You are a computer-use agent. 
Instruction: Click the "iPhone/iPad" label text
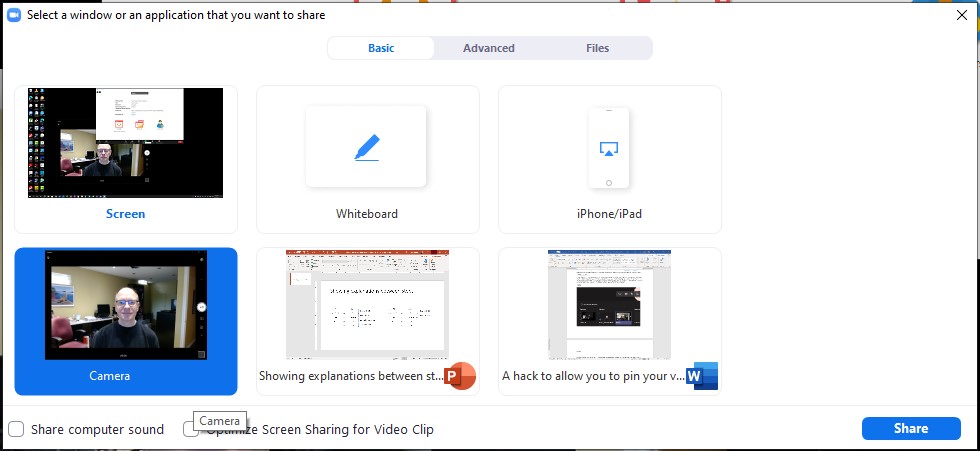point(609,214)
